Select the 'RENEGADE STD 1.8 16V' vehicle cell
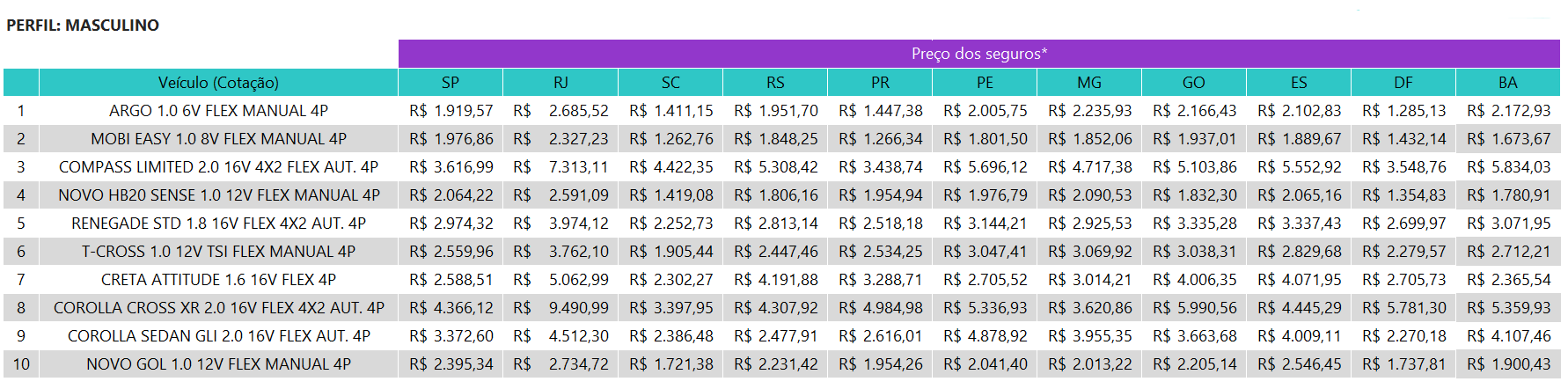This screenshot has width=1568, height=389. 218,224
